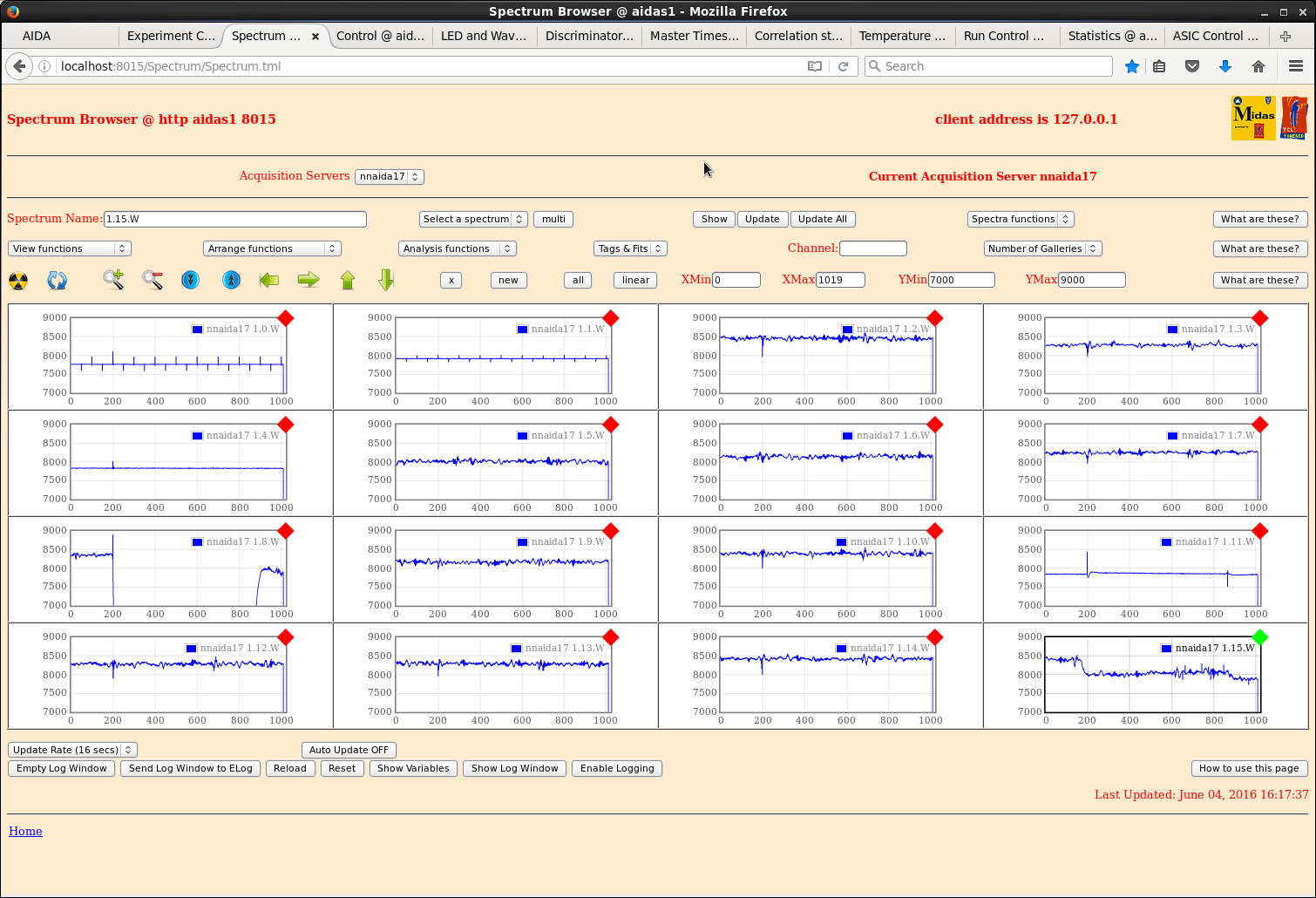
Task: Open Number of Galleries dropdown
Action: tap(1043, 248)
